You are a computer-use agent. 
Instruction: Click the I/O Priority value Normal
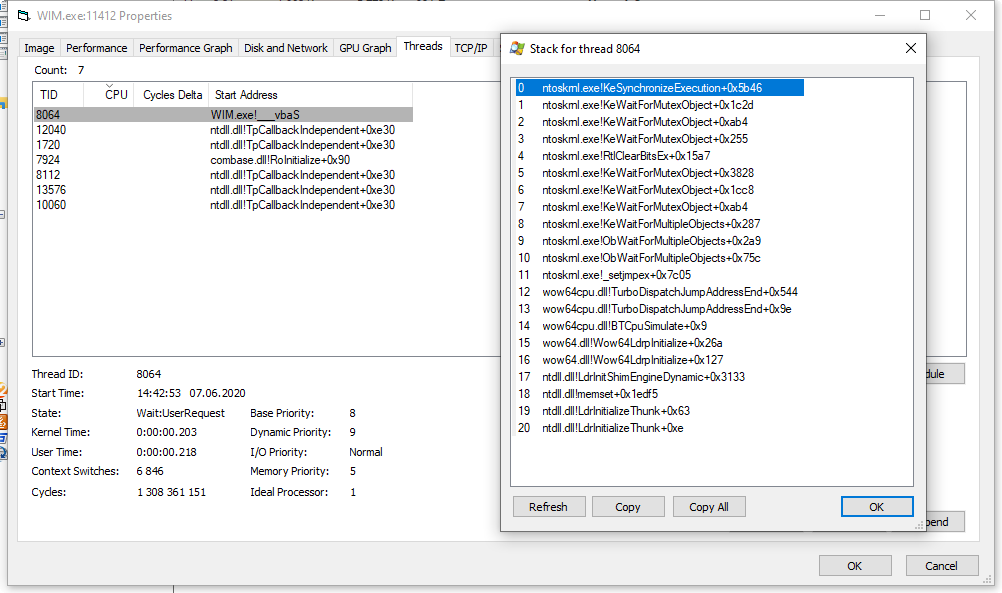(366, 452)
